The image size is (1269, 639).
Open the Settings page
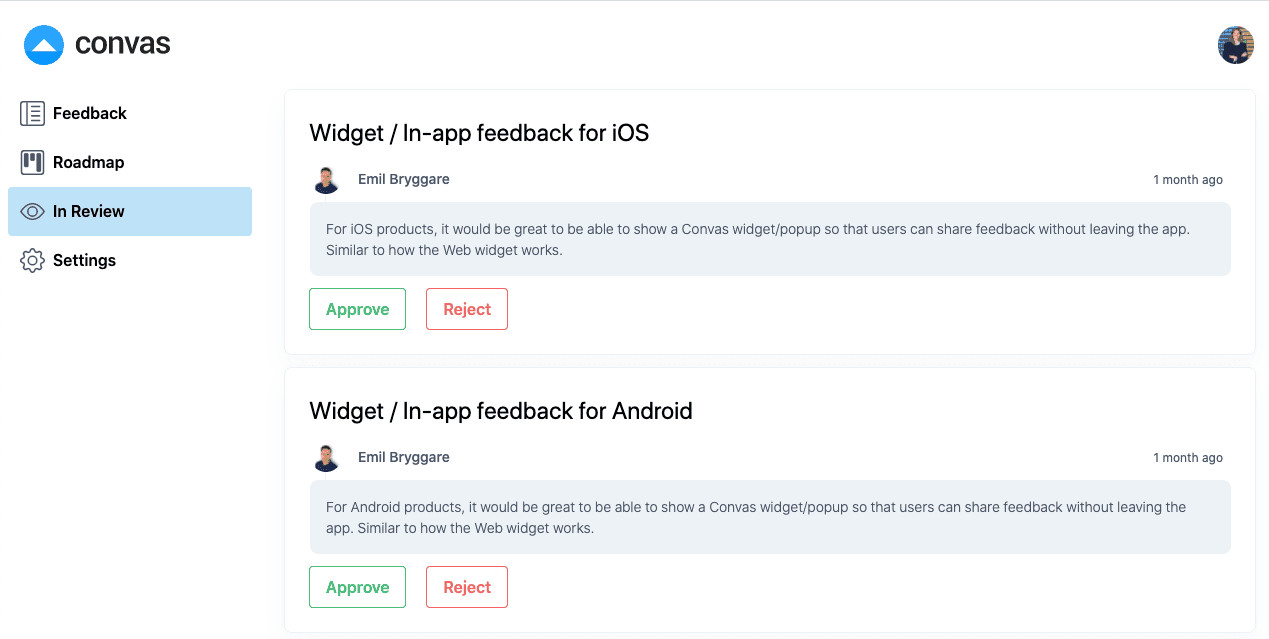pyautogui.click(x=84, y=261)
